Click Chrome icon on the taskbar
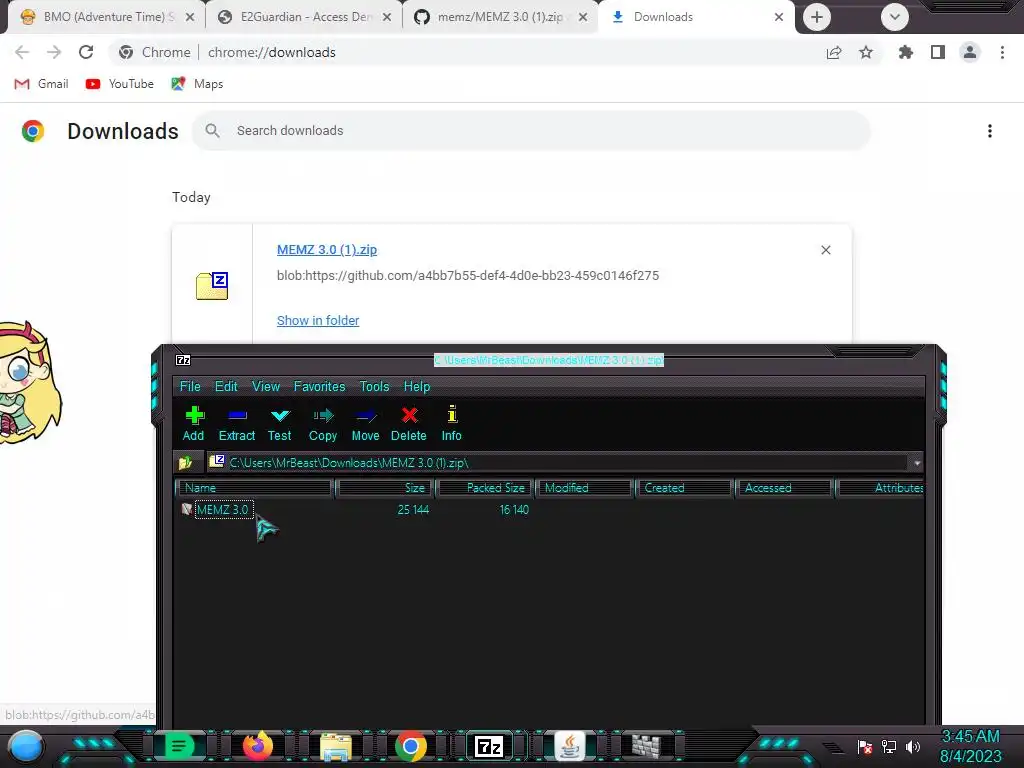 pos(411,746)
